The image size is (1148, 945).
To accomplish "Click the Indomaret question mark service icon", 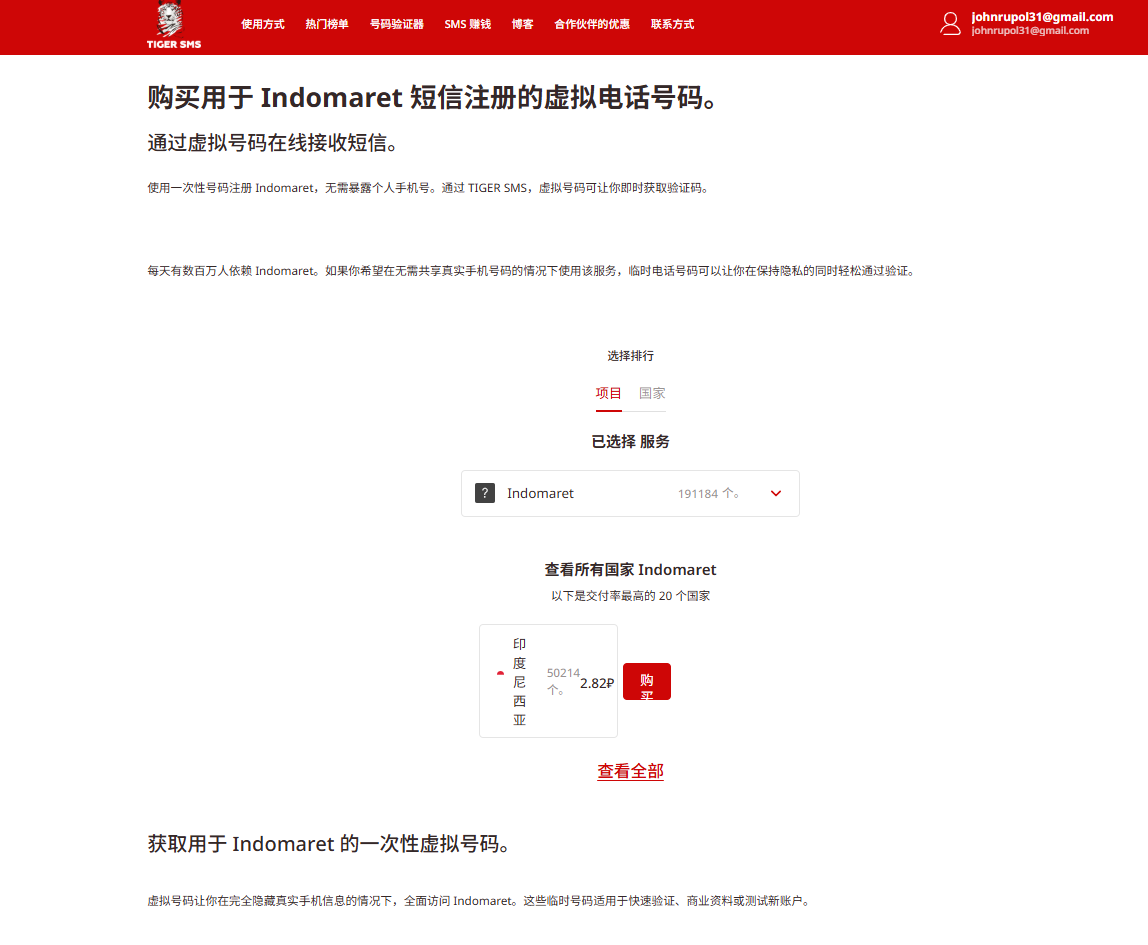I will point(485,493).
